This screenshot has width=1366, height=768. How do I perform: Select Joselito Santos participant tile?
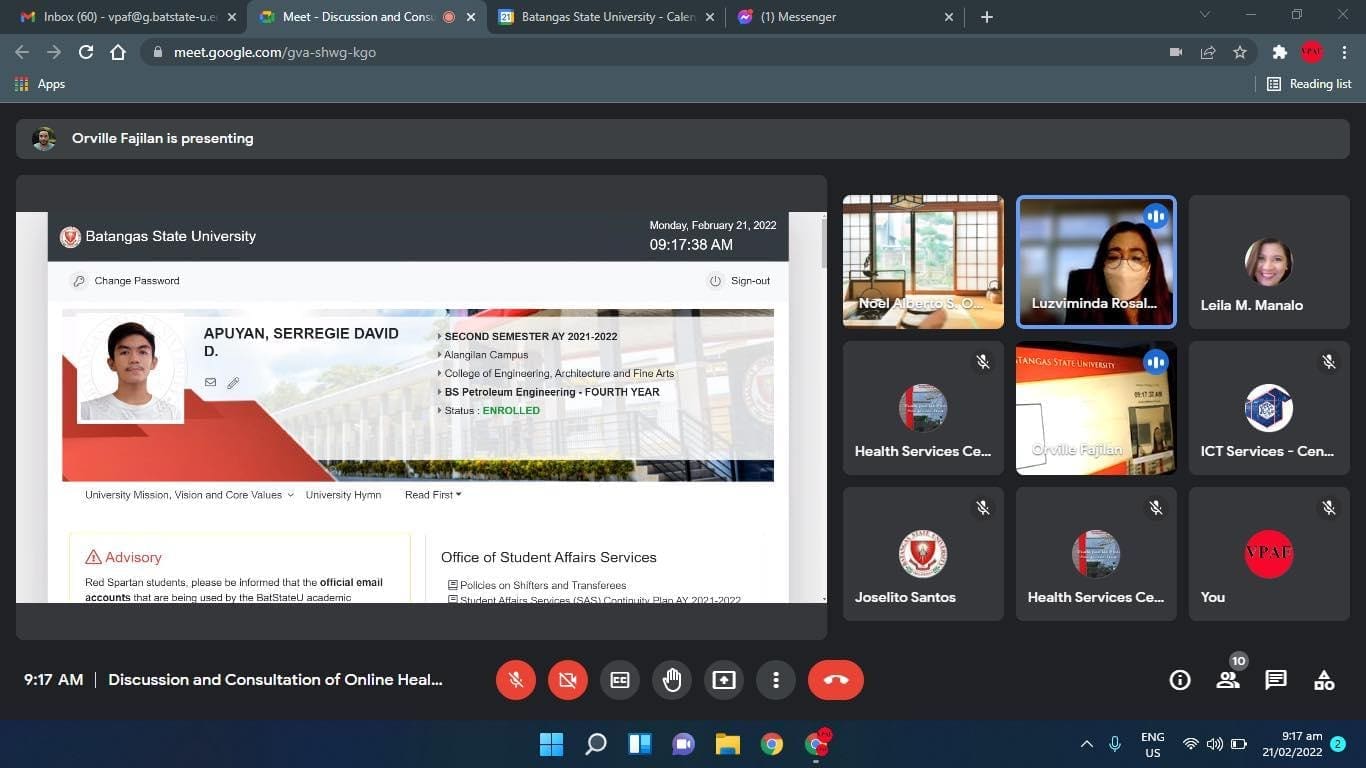point(923,554)
